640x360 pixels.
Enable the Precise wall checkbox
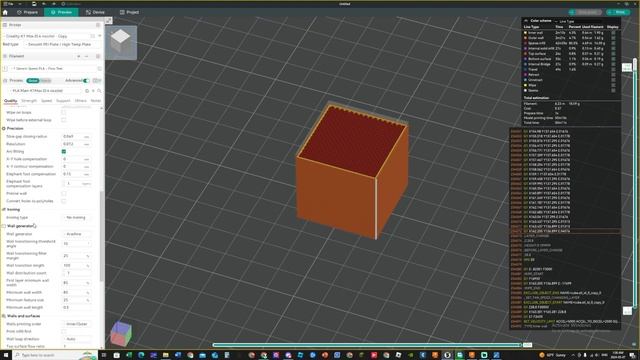tap(64, 193)
